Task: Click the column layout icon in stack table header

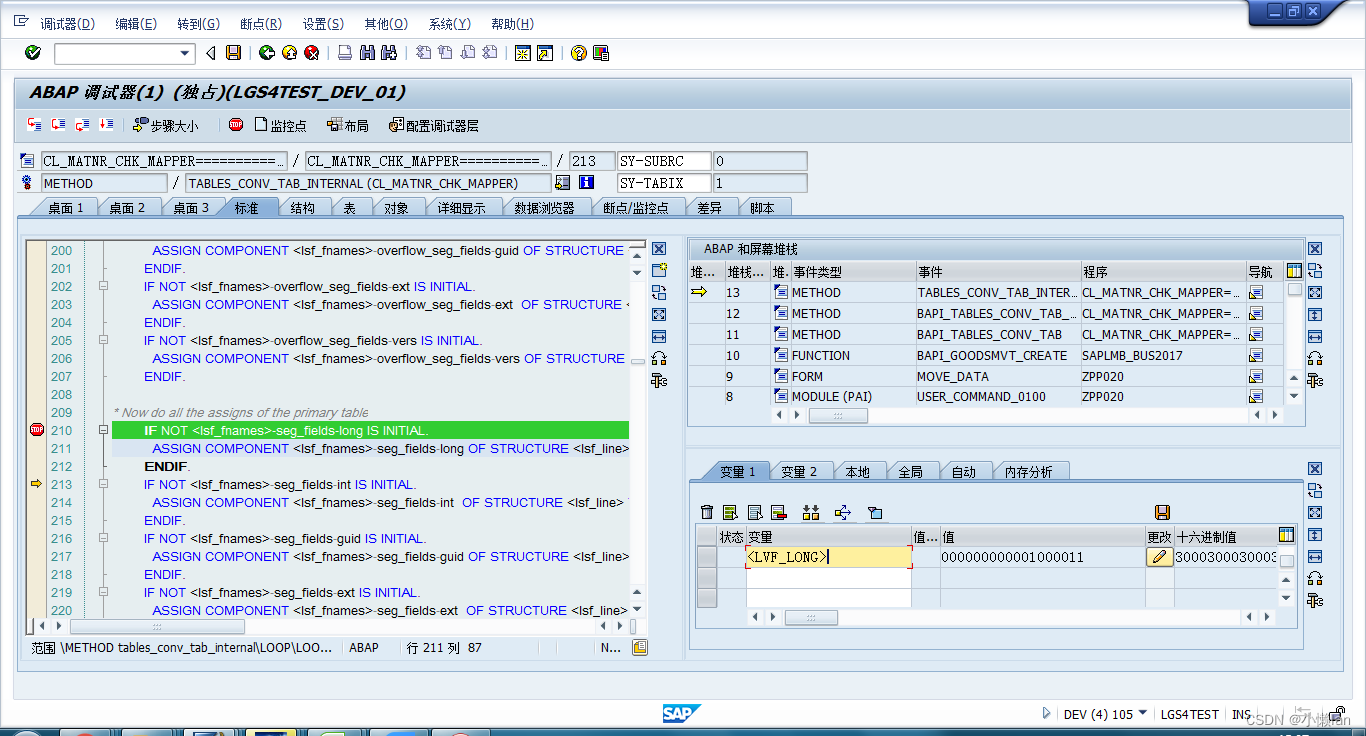Action: click(1295, 271)
